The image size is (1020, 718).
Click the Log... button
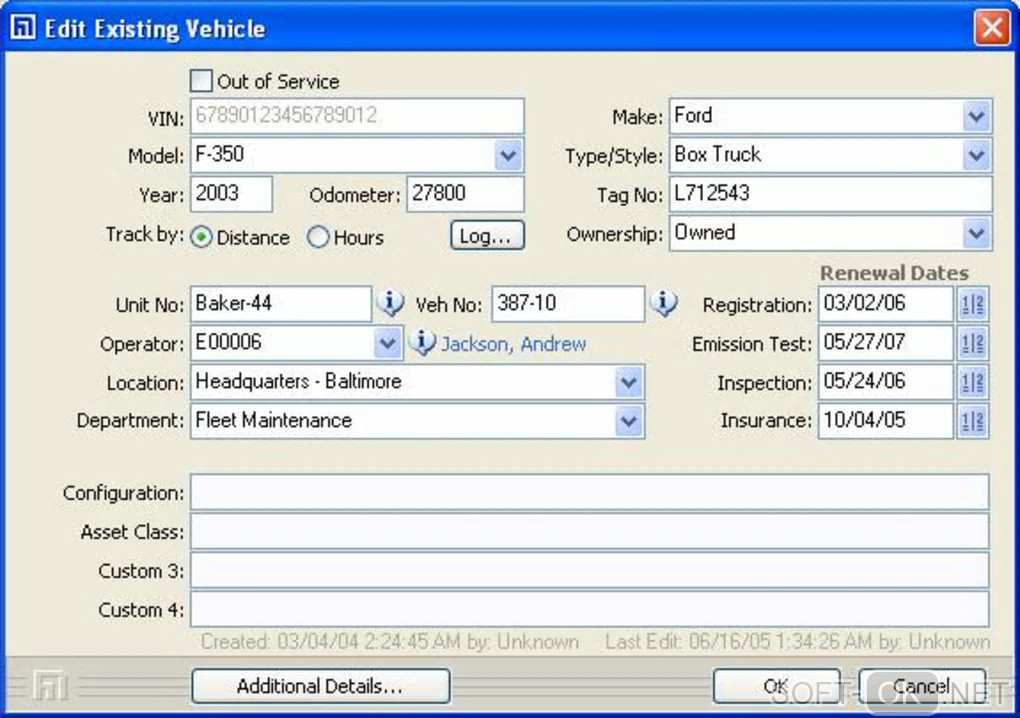pos(487,235)
